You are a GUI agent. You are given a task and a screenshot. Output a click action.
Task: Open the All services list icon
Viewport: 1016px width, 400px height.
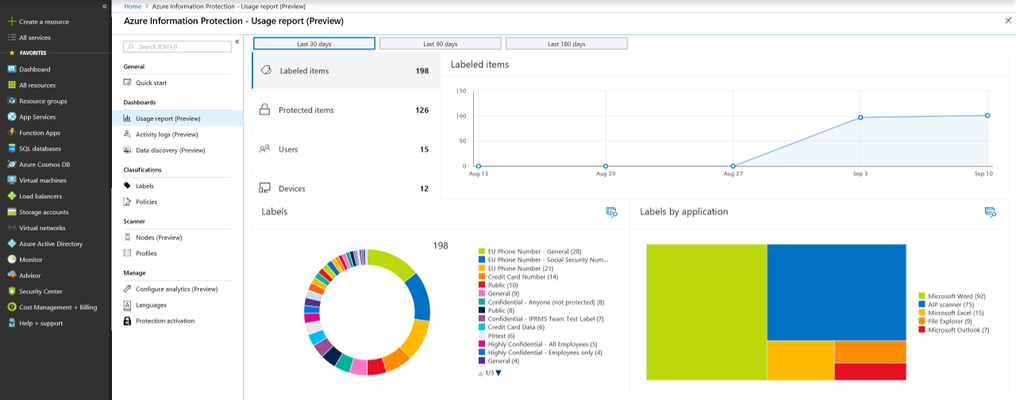pos(11,38)
